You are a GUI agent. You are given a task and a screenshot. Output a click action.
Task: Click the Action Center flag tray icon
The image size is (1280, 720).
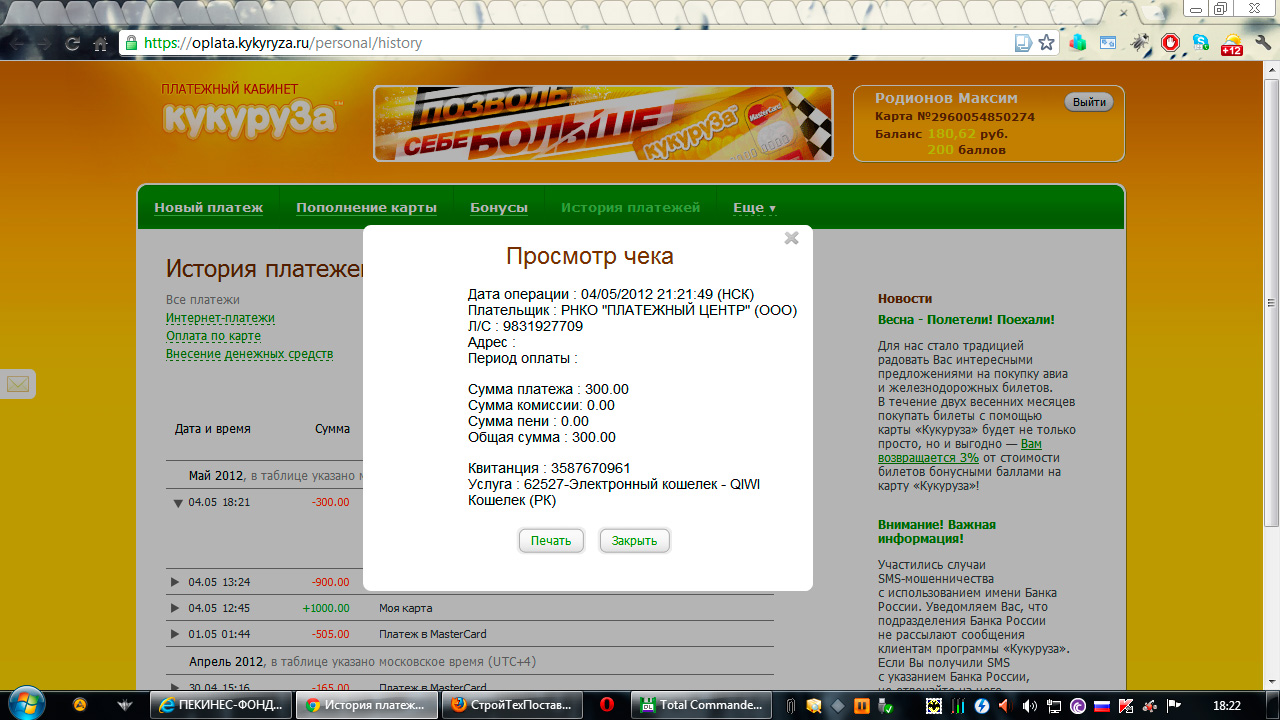(1173, 706)
